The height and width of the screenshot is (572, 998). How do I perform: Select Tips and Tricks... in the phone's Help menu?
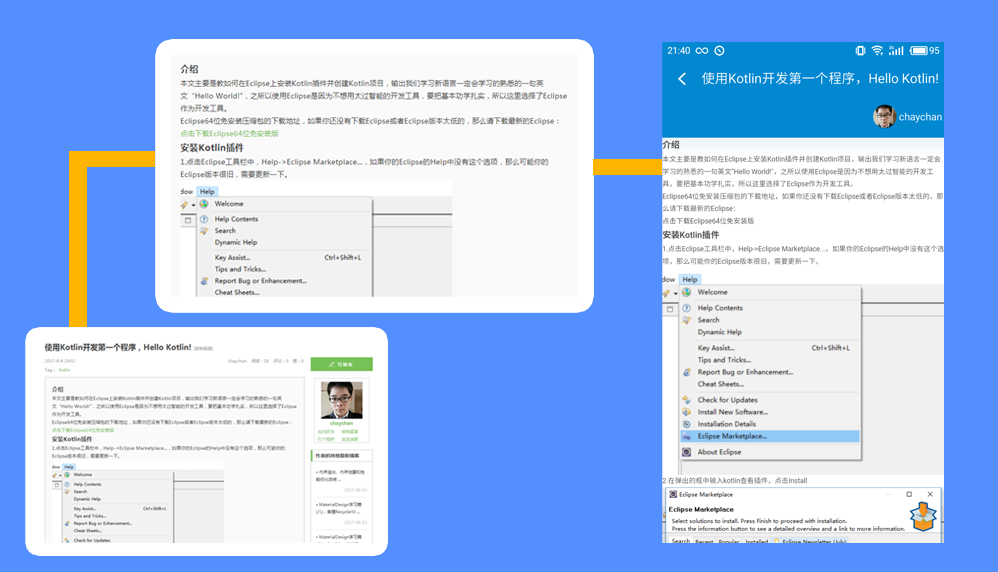click(x=724, y=360)
